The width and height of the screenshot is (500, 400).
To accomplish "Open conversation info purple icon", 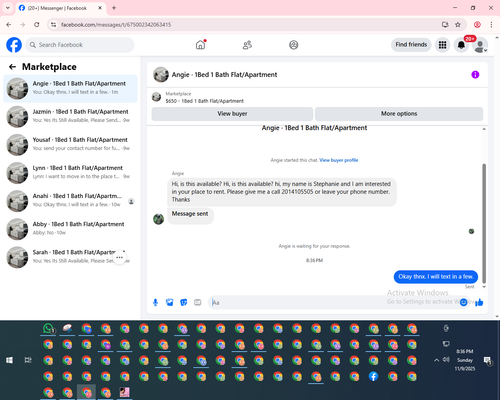I will 475,75.
